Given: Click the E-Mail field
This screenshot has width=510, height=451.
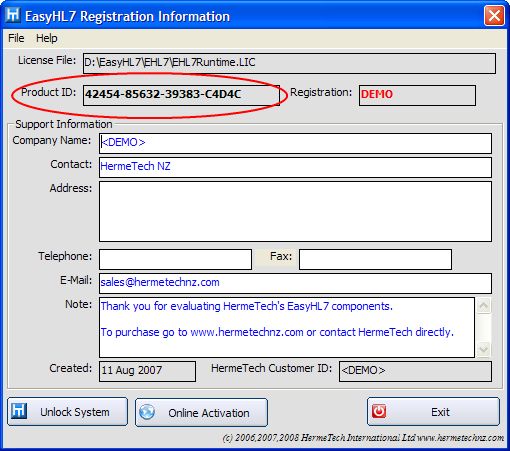Looking at the screenshot, I should point(295,283).
